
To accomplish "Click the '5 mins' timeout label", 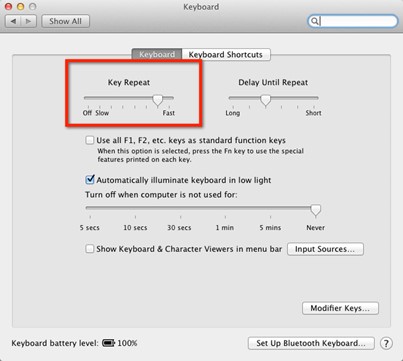I will click(x=270, y=228).
